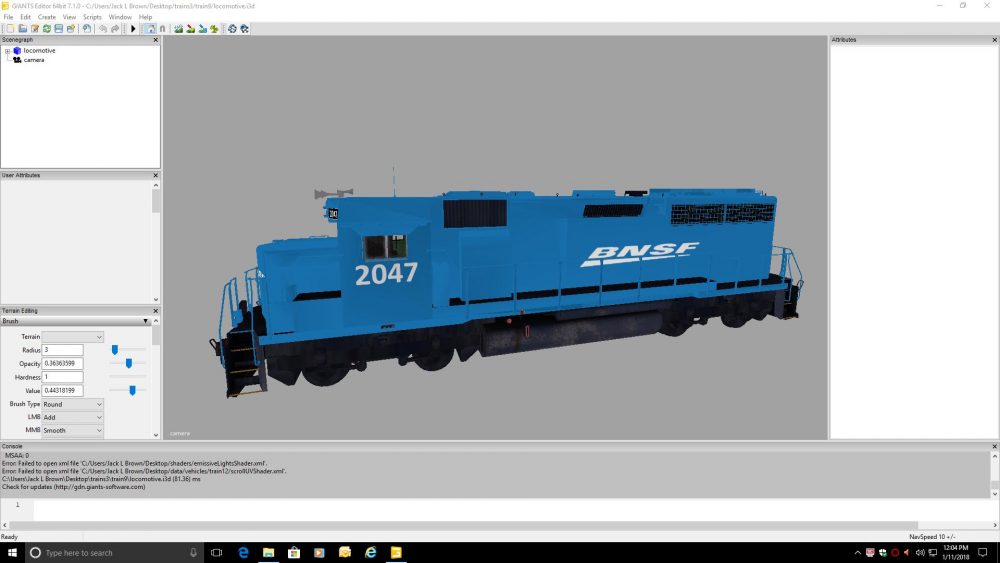Open the Windows Start menu
This screenshot has width=1000, height=563.
coord(12,553)
